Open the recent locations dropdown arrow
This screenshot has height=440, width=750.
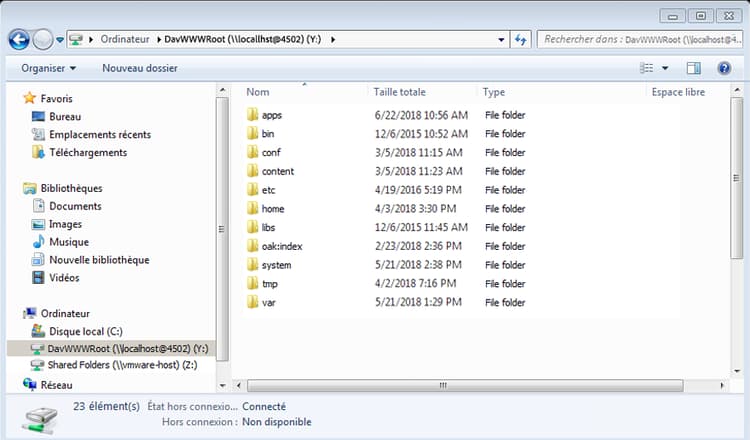(60, 40)
